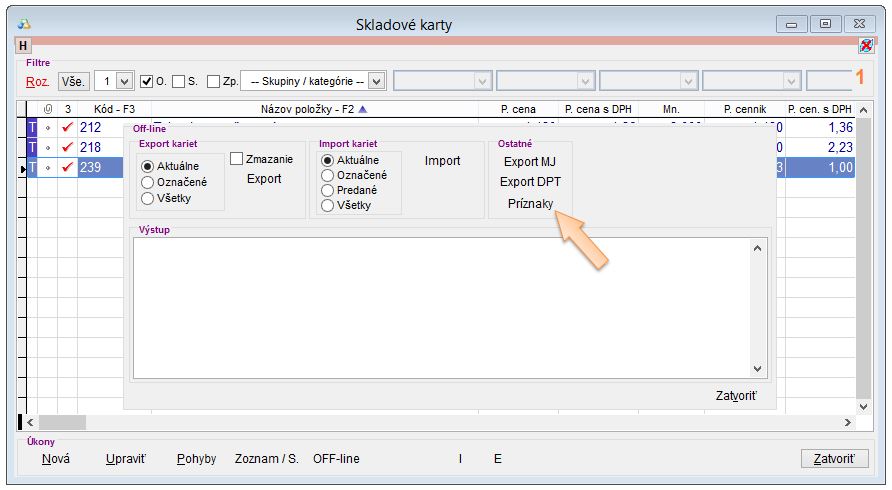Choose Predané under Import kariet
This screenshot has width=892, height=490.
328,190
